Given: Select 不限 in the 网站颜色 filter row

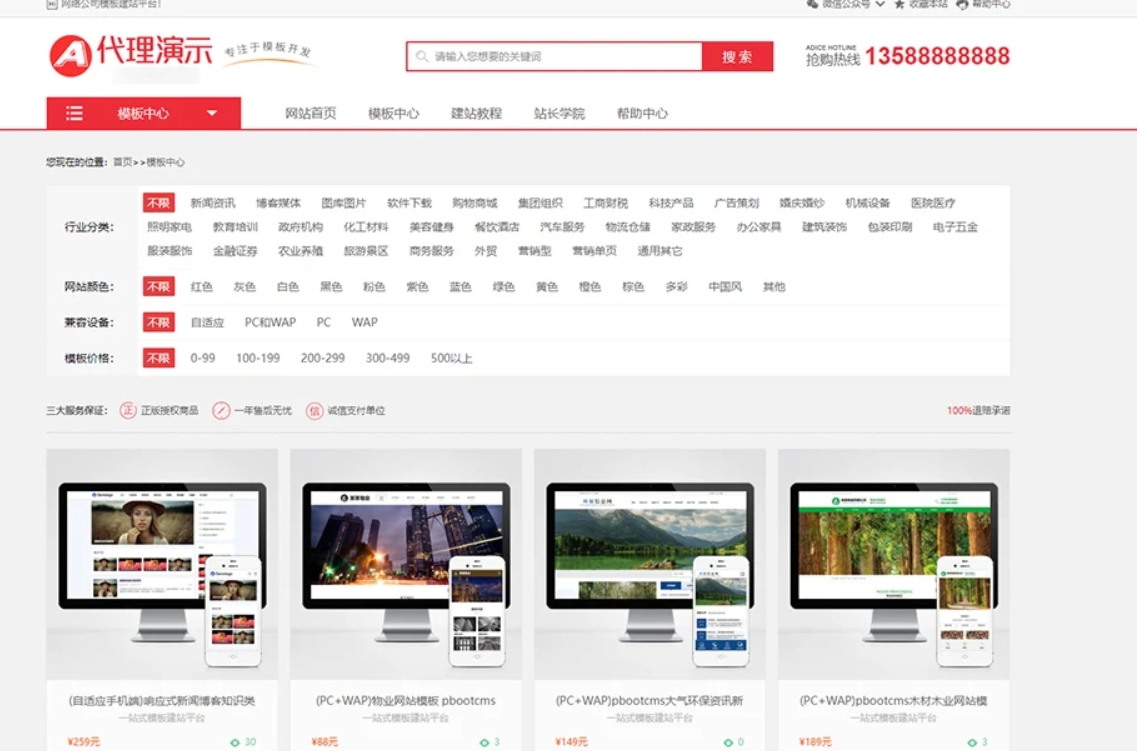Looking at the screenshot, I should [x=158, y=287].
